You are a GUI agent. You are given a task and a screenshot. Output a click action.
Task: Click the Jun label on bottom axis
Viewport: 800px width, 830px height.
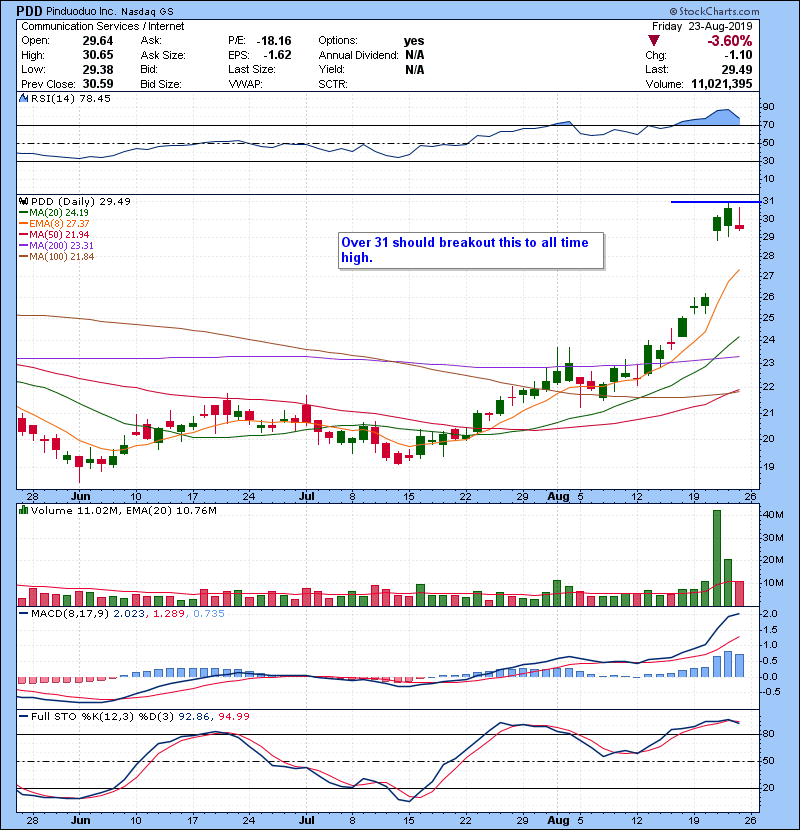(80, 820)
